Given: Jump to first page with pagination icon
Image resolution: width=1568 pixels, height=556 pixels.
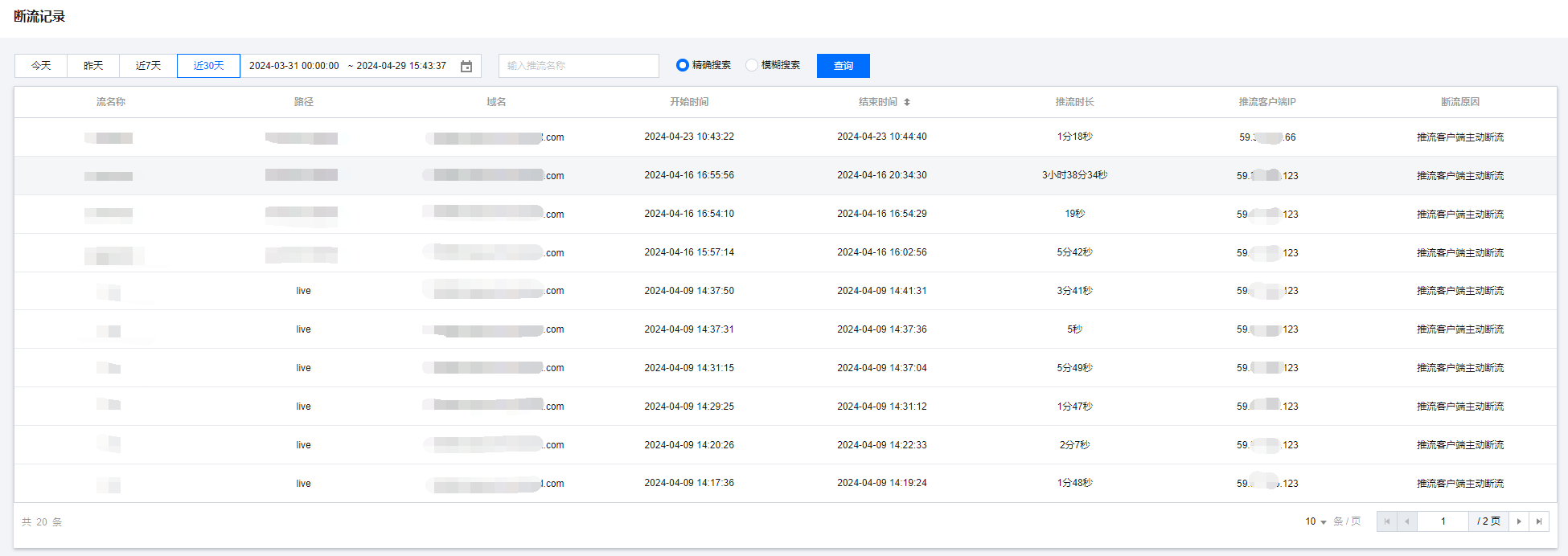Looking at the screenshot, I should [x=1386, y=521].
